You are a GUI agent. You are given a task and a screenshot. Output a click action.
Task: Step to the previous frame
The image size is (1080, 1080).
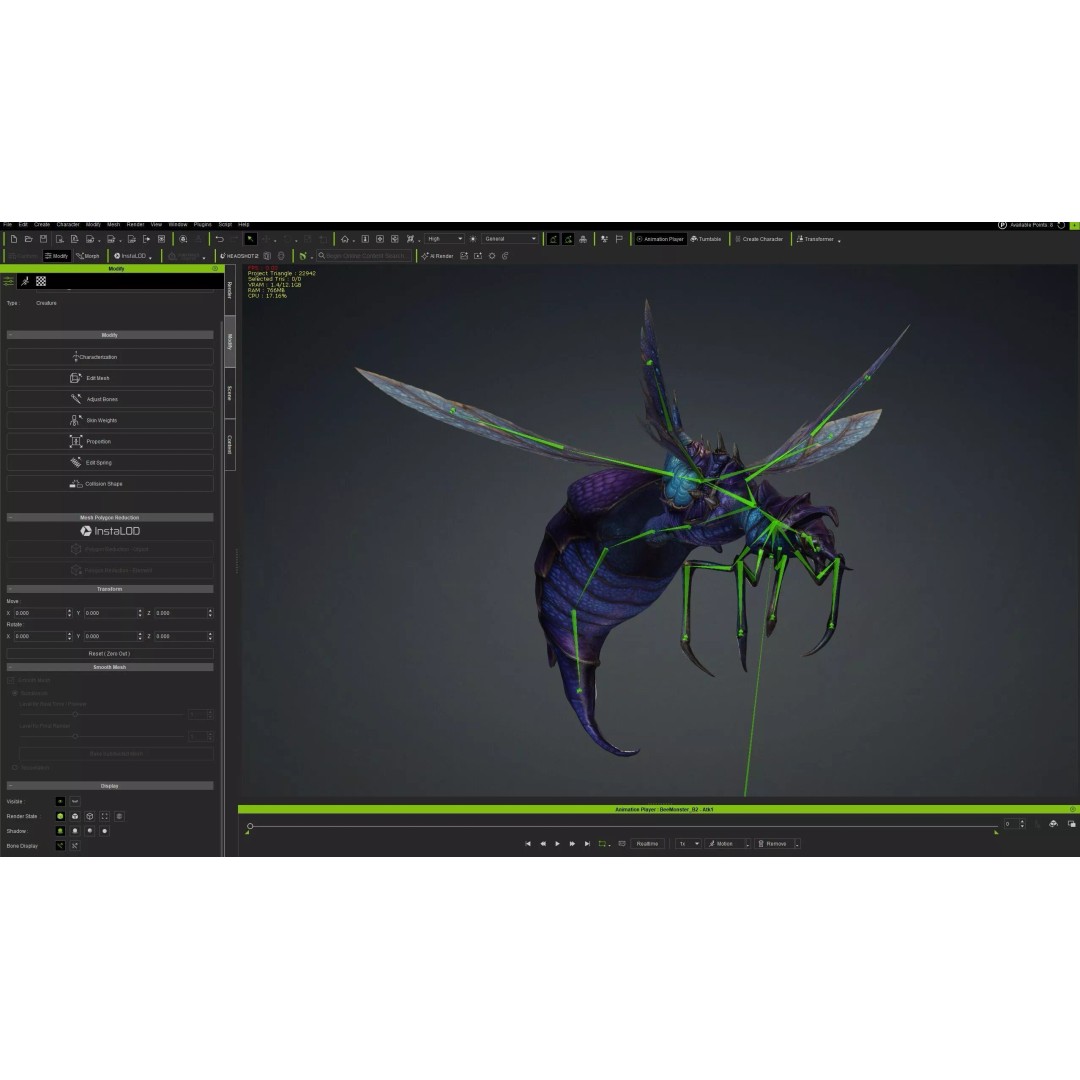point(543,844)
